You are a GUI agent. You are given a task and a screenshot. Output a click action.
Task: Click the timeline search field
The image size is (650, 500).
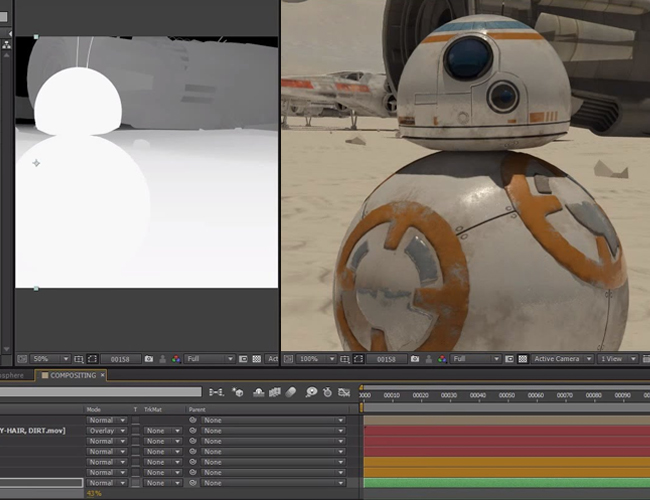coord(101,392)
